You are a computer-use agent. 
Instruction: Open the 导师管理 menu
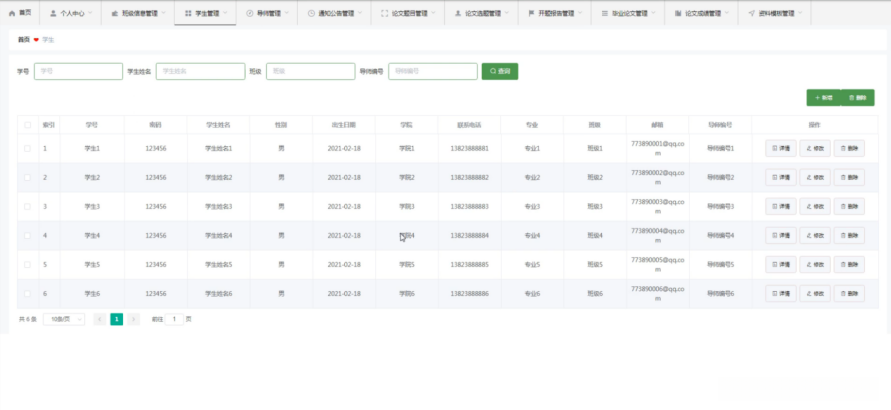(267, 13)
